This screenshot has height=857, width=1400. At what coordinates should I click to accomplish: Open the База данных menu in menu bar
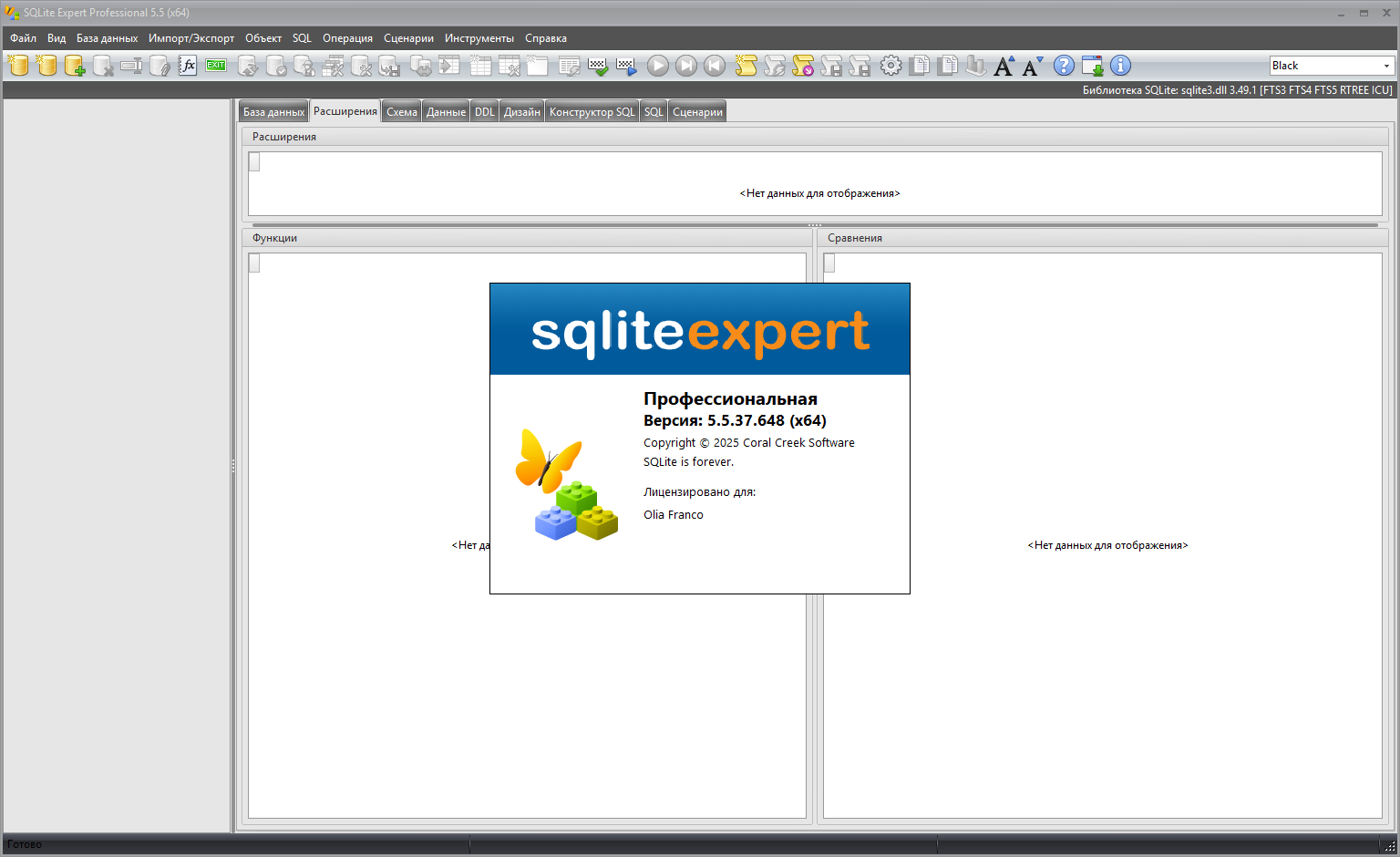point(108,38)
